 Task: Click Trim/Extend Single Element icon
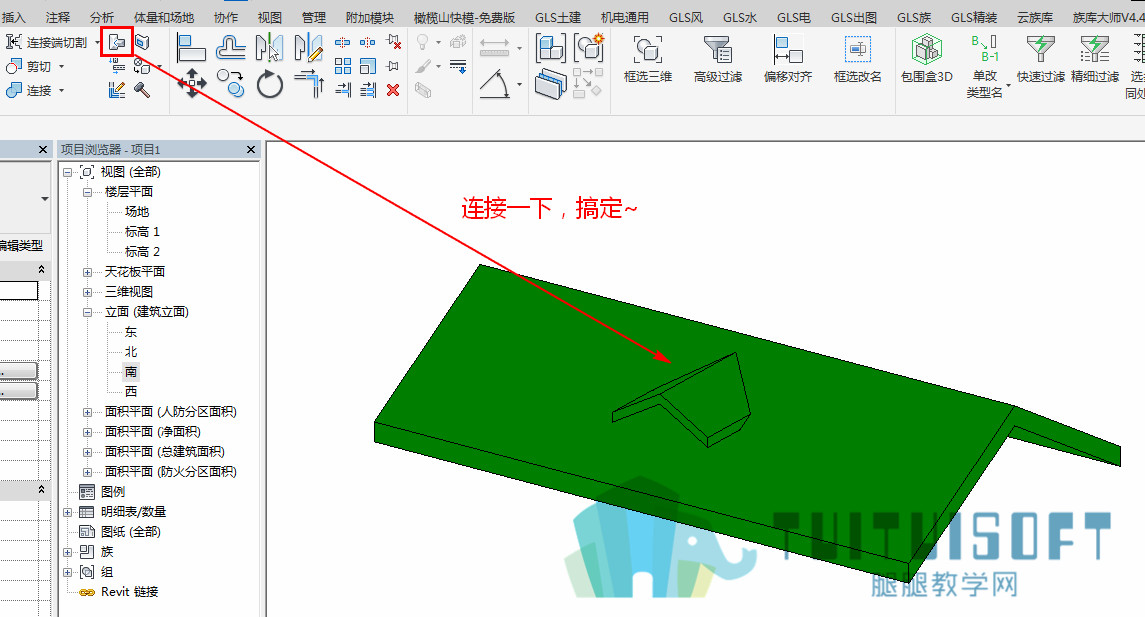point(342,90)
